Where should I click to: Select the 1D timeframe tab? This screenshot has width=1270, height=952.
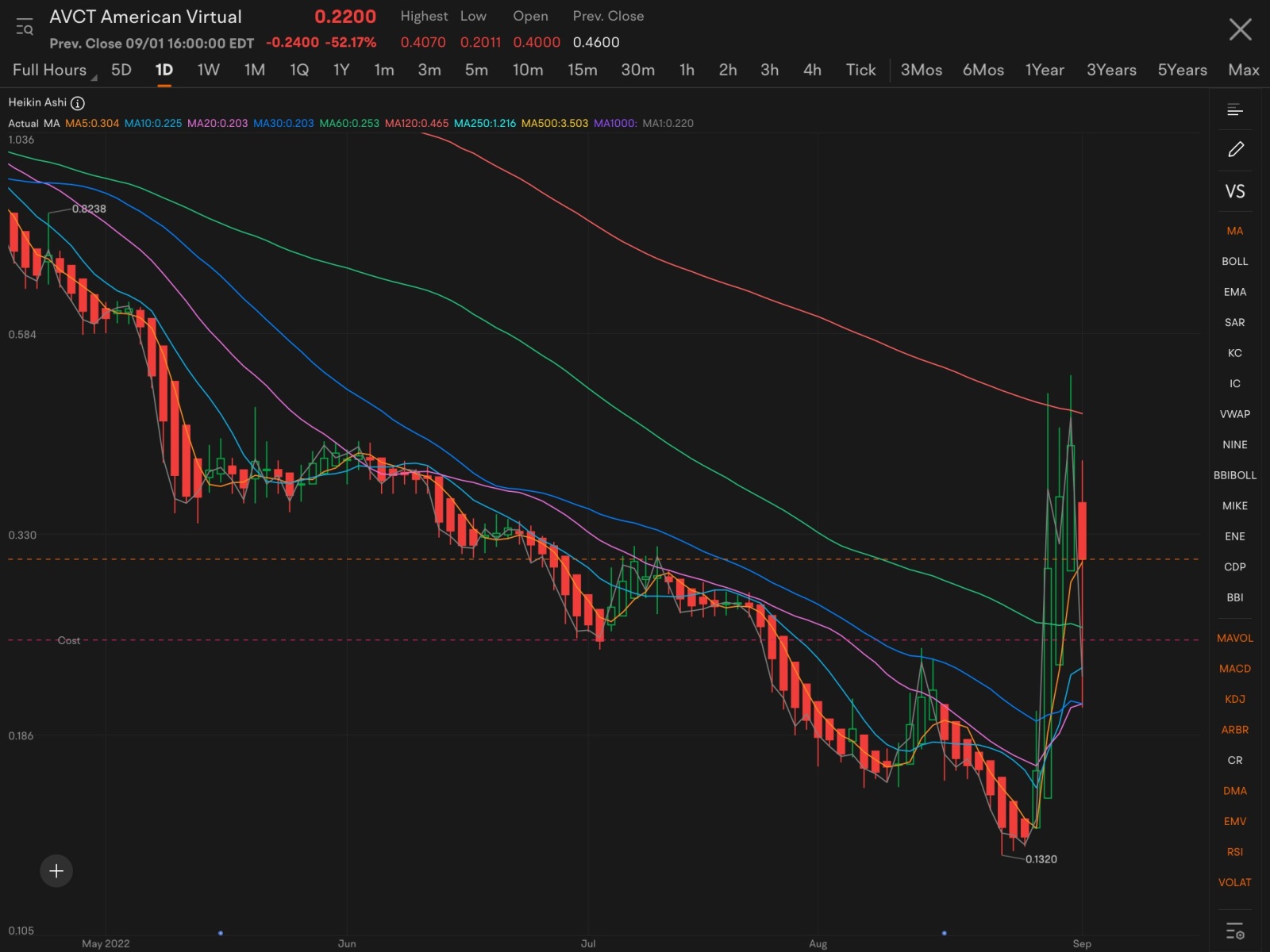(164, 70)
